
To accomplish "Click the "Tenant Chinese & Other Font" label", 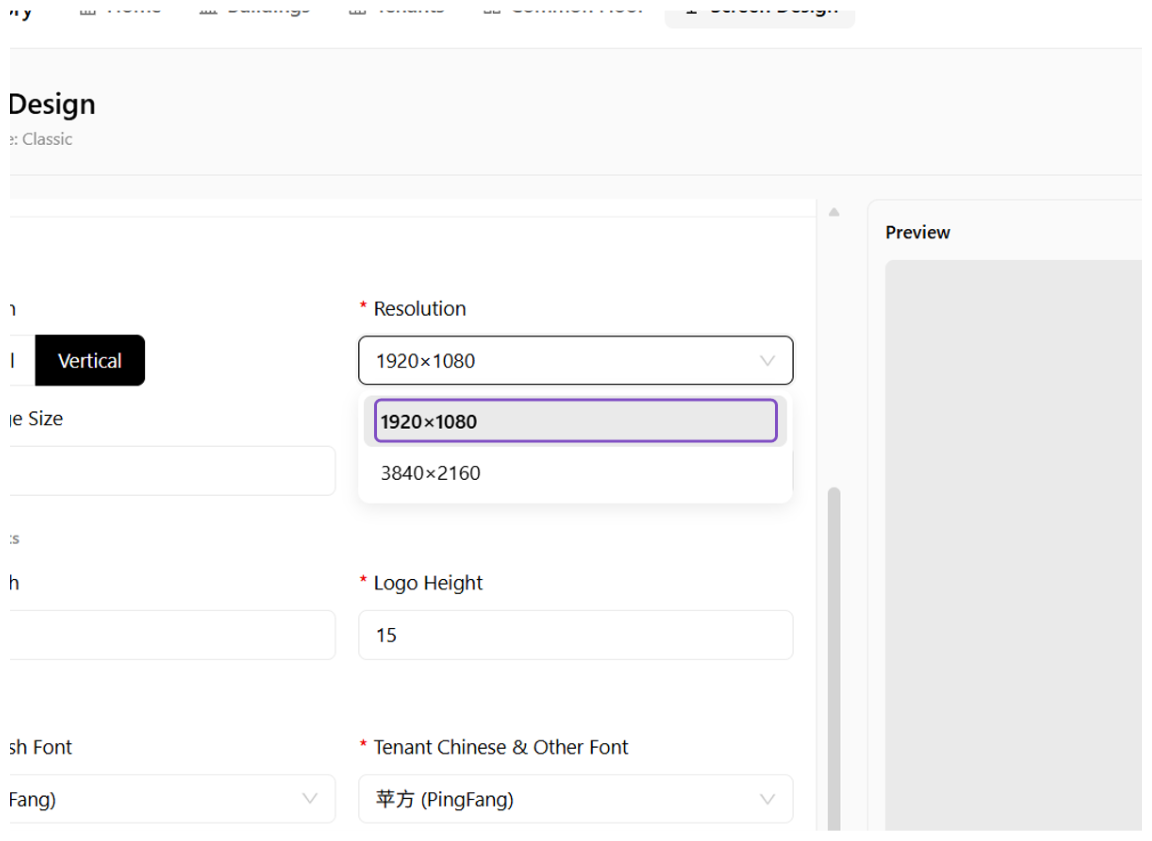I will point(501,747).
